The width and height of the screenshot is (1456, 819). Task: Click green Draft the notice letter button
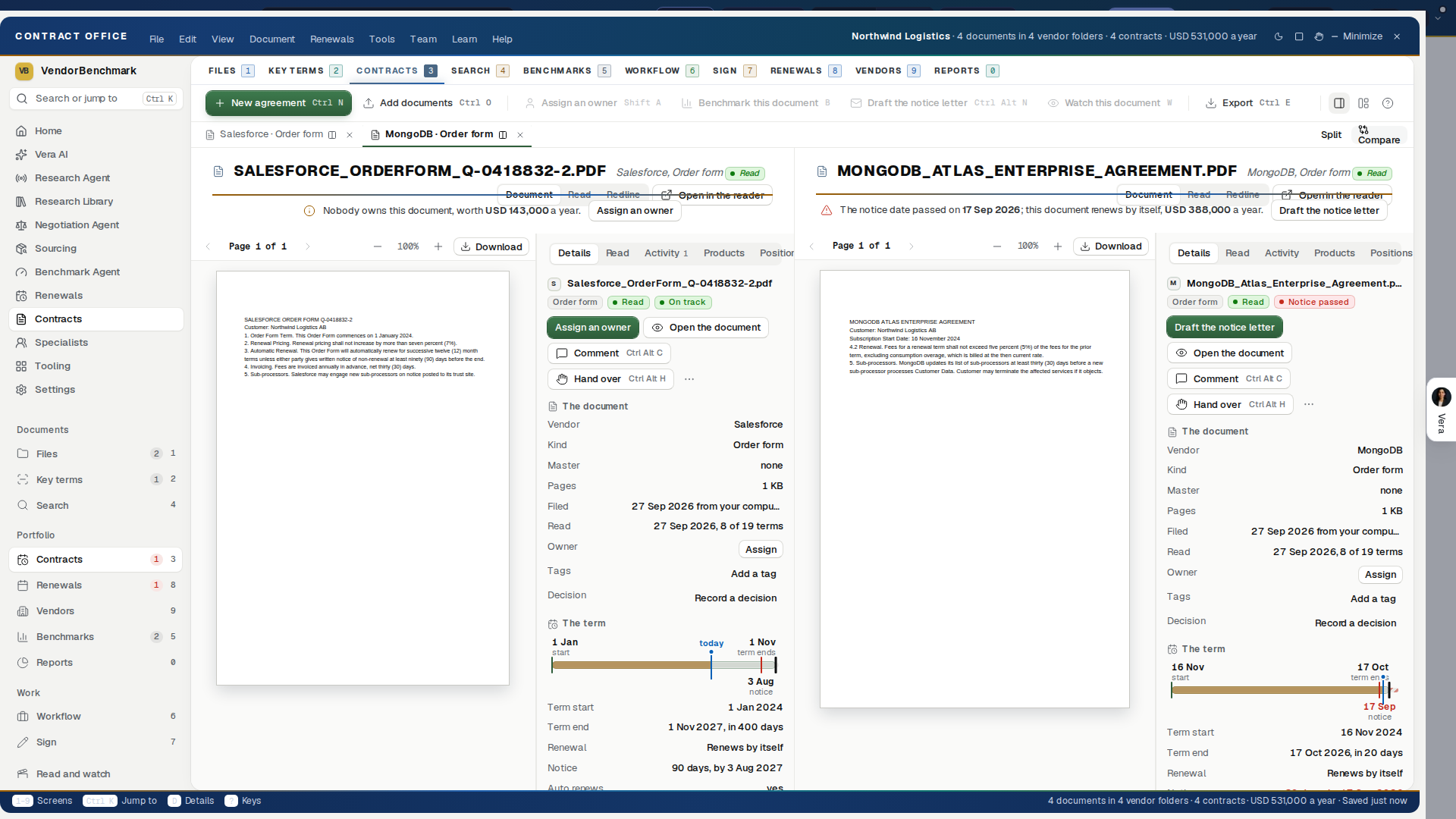click(1224, 328)
